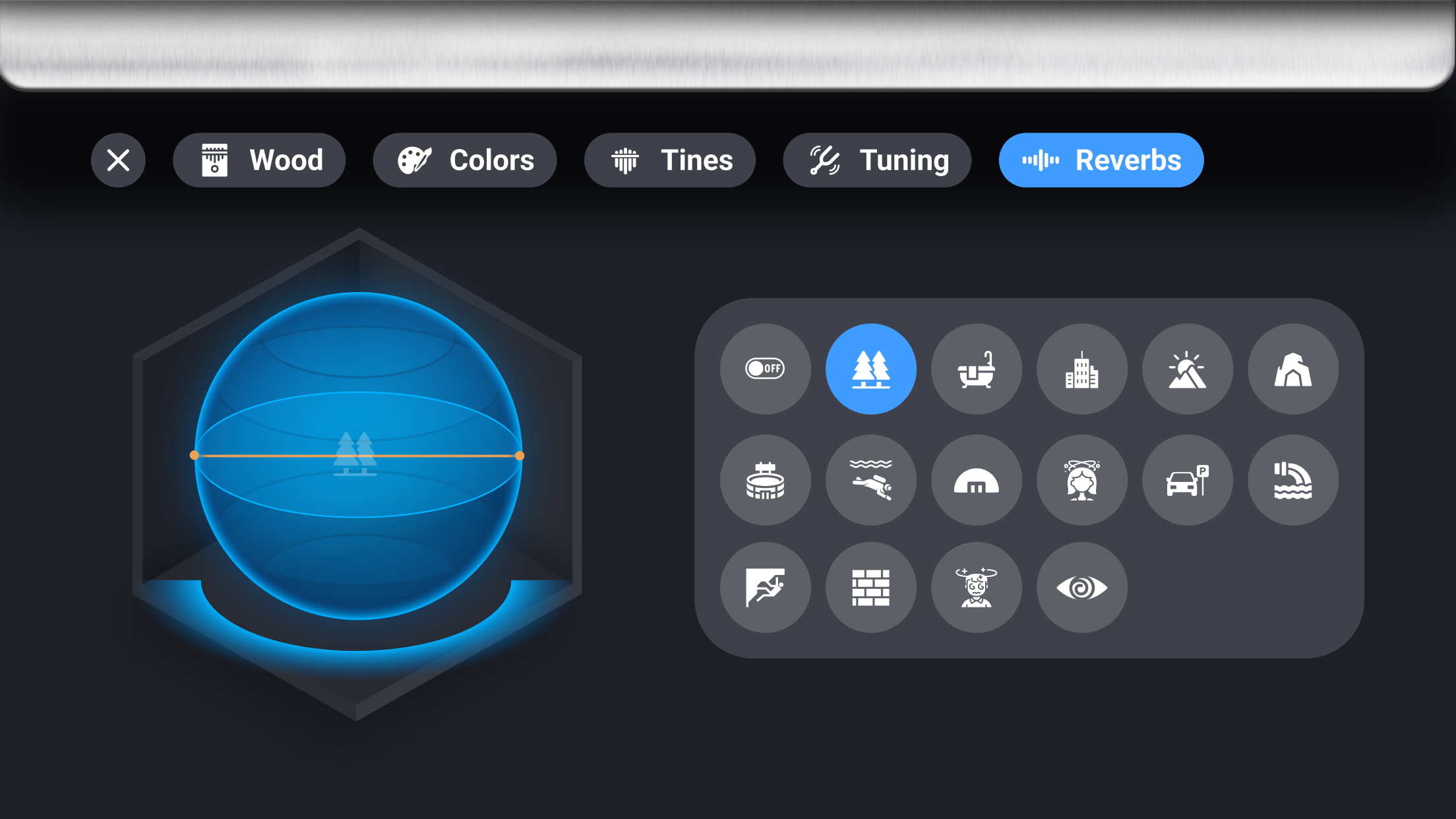Image resolution: width=1456 pixels, height=819 pixels.
Task: Go to the Tines tab
Action: click(669, 160)
